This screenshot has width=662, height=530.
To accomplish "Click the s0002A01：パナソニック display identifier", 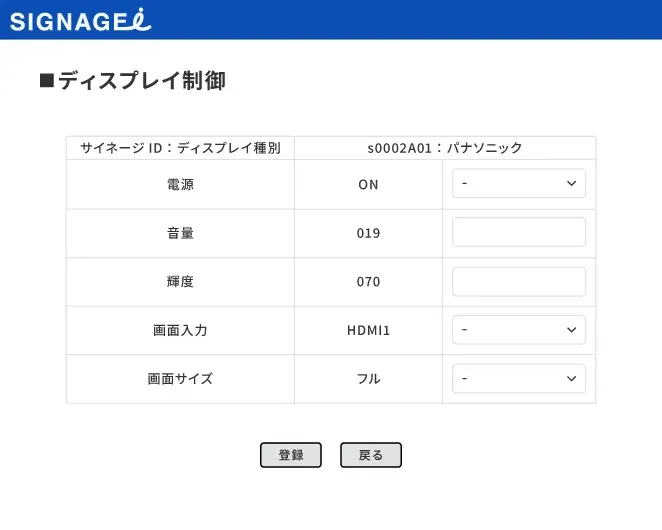I will (x=445, y=148).
